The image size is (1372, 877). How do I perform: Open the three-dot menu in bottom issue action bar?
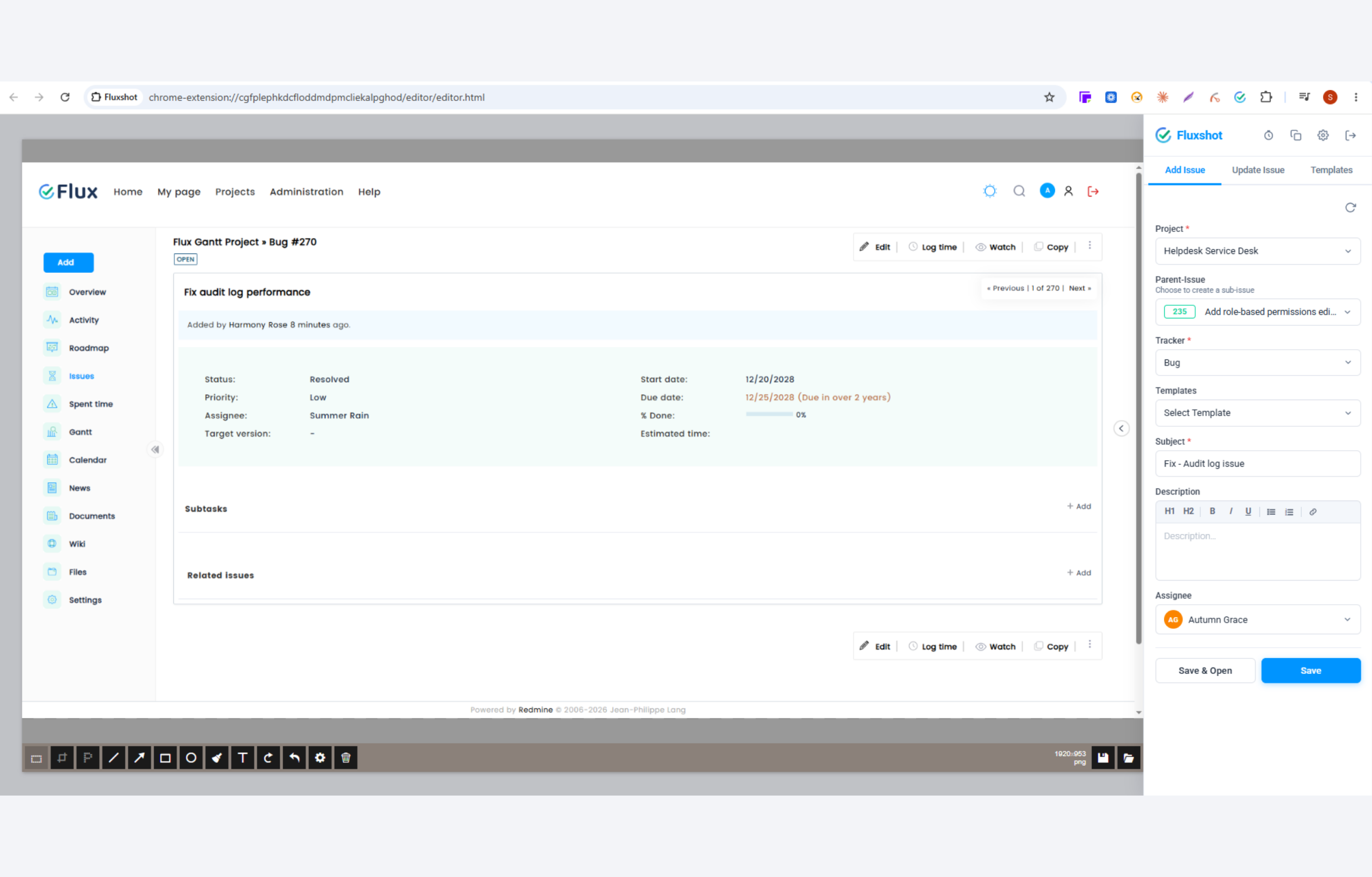(x=1090, y=644)
